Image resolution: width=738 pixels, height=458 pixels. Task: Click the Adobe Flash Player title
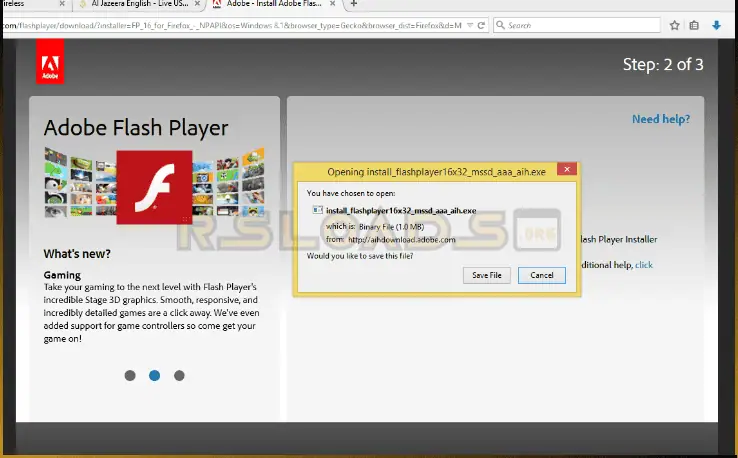tap(136, 128)
